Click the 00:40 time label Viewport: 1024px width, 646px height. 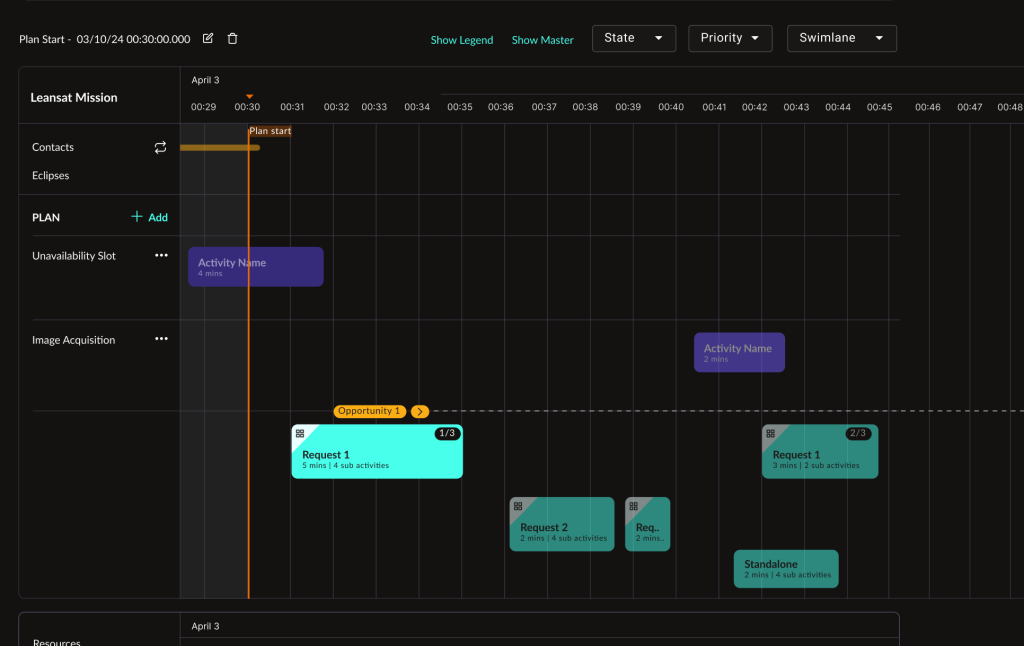[x=671, y=107]
